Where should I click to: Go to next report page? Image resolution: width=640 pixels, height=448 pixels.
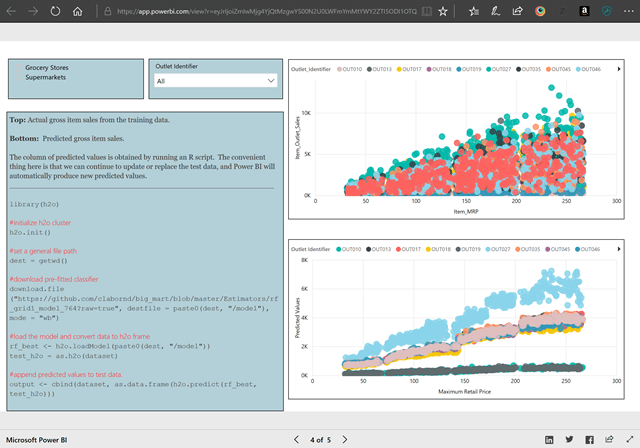(x=344, y=439)
